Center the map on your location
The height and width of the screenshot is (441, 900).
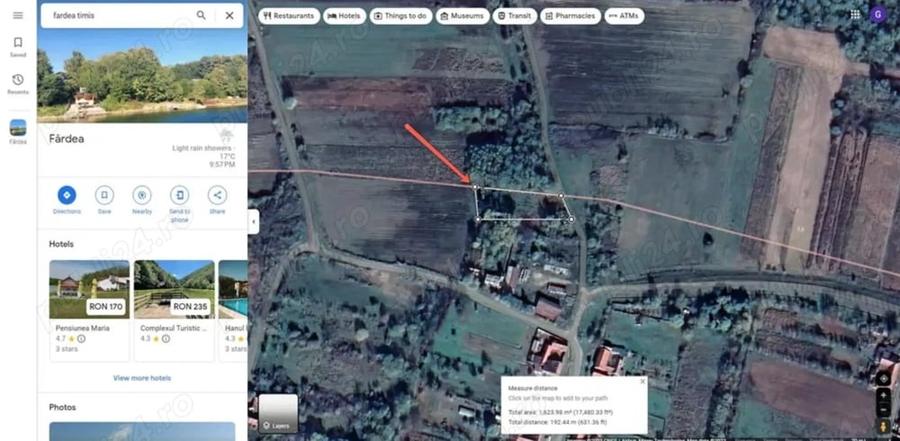pos(883,378)
